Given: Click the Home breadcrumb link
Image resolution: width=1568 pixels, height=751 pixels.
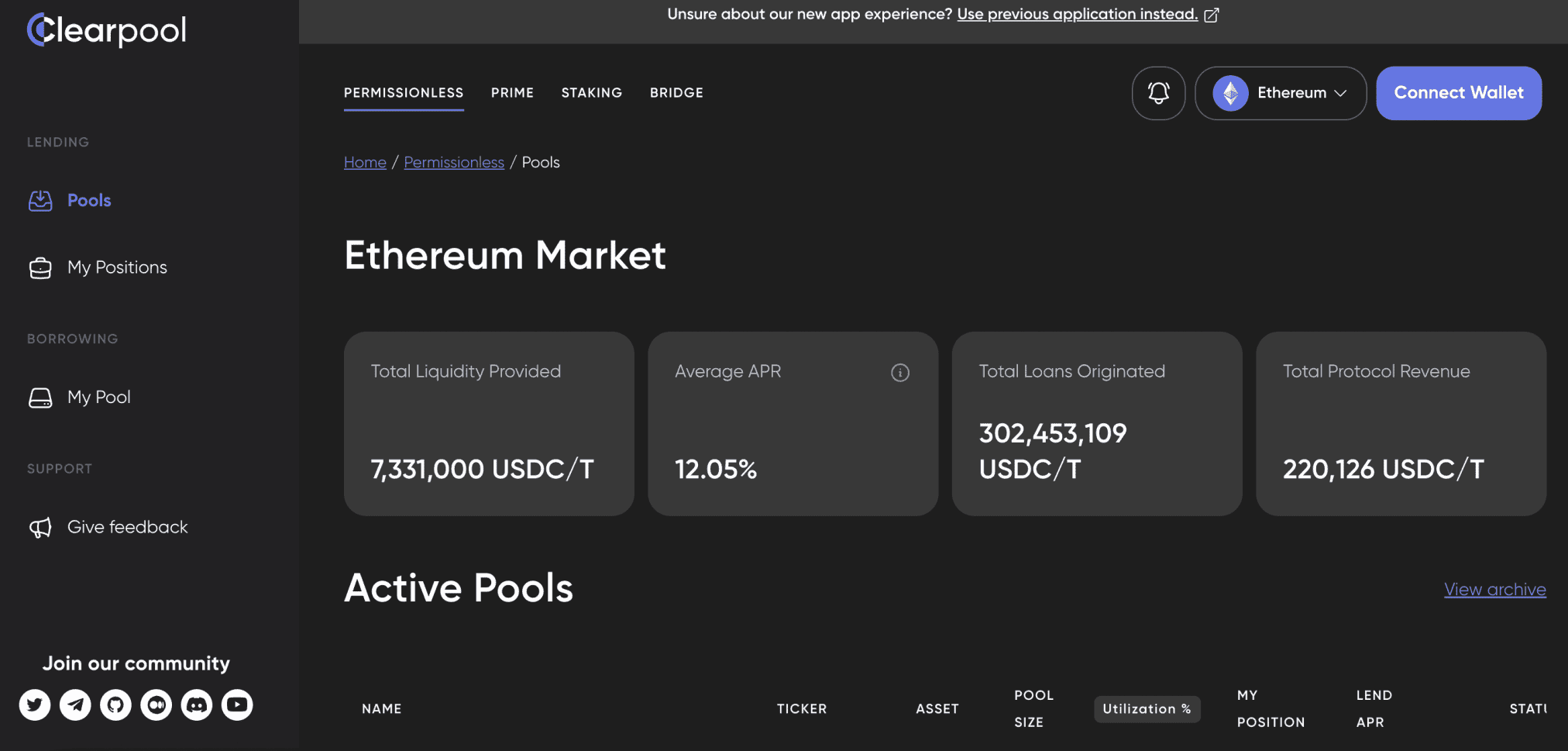Looking at the screenshot, I should click(365, 162).
